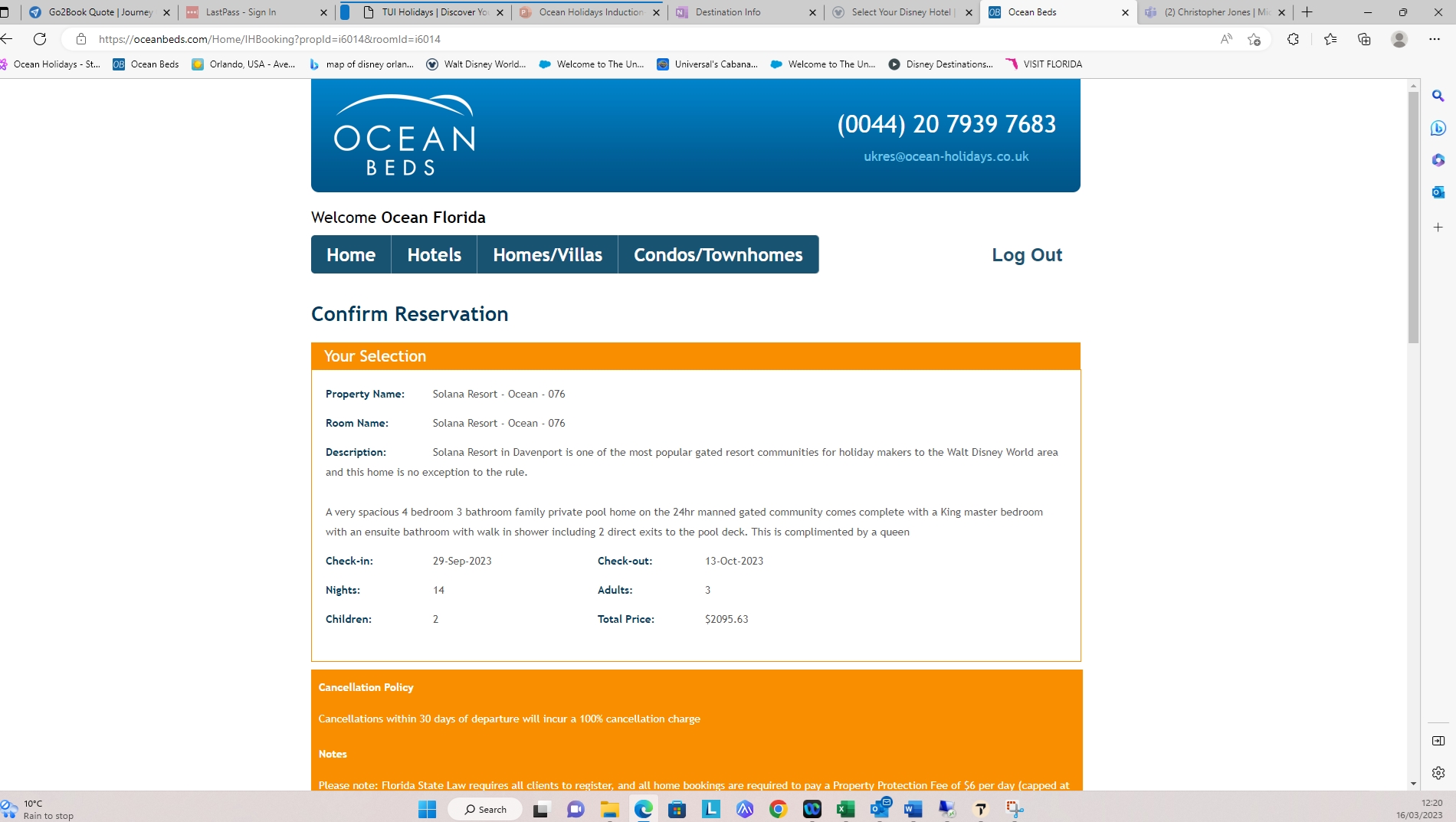This screenshot has height=822, width=1456.
Task: Open Home in site navigation
Action: coord(351,254)
